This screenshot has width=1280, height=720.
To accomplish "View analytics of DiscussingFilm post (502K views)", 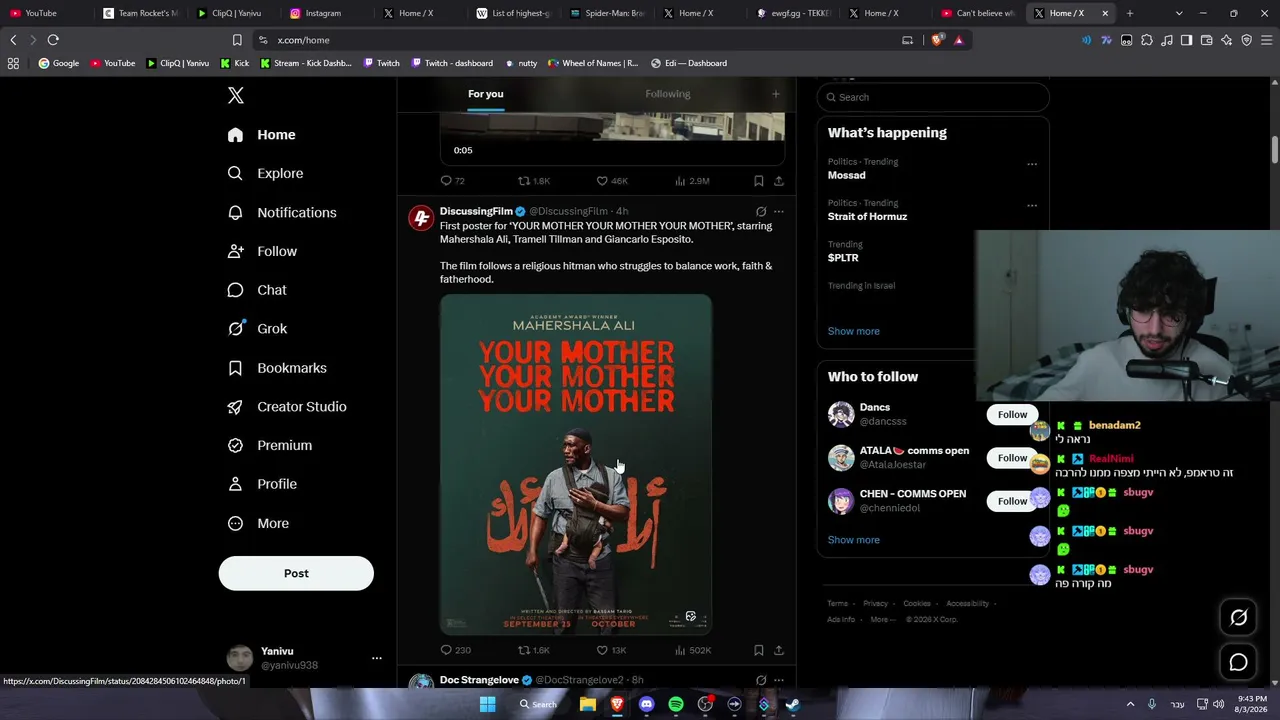I will point(693,650).
